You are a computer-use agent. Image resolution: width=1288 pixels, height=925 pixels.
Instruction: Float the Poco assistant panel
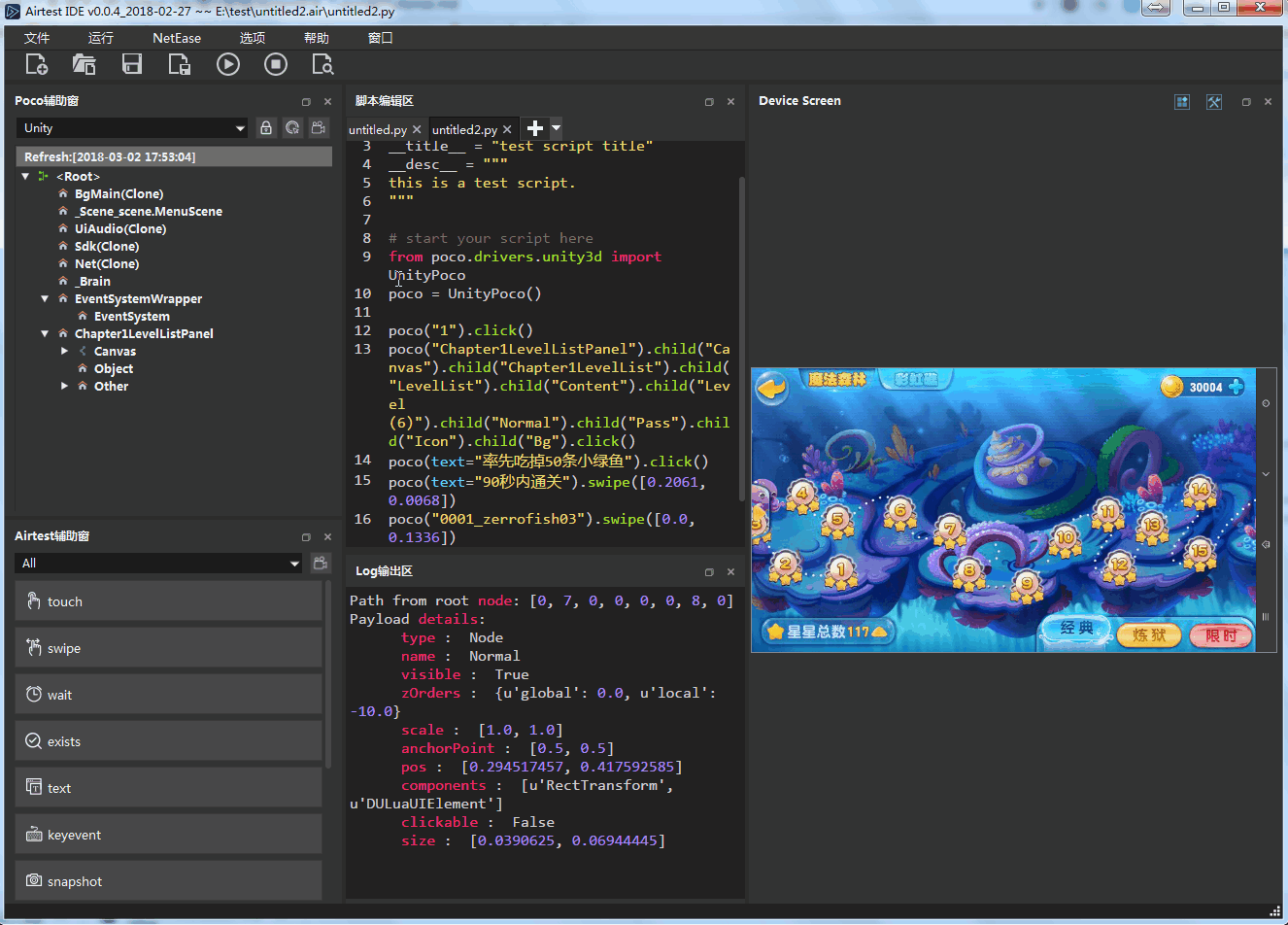point(306,101)
